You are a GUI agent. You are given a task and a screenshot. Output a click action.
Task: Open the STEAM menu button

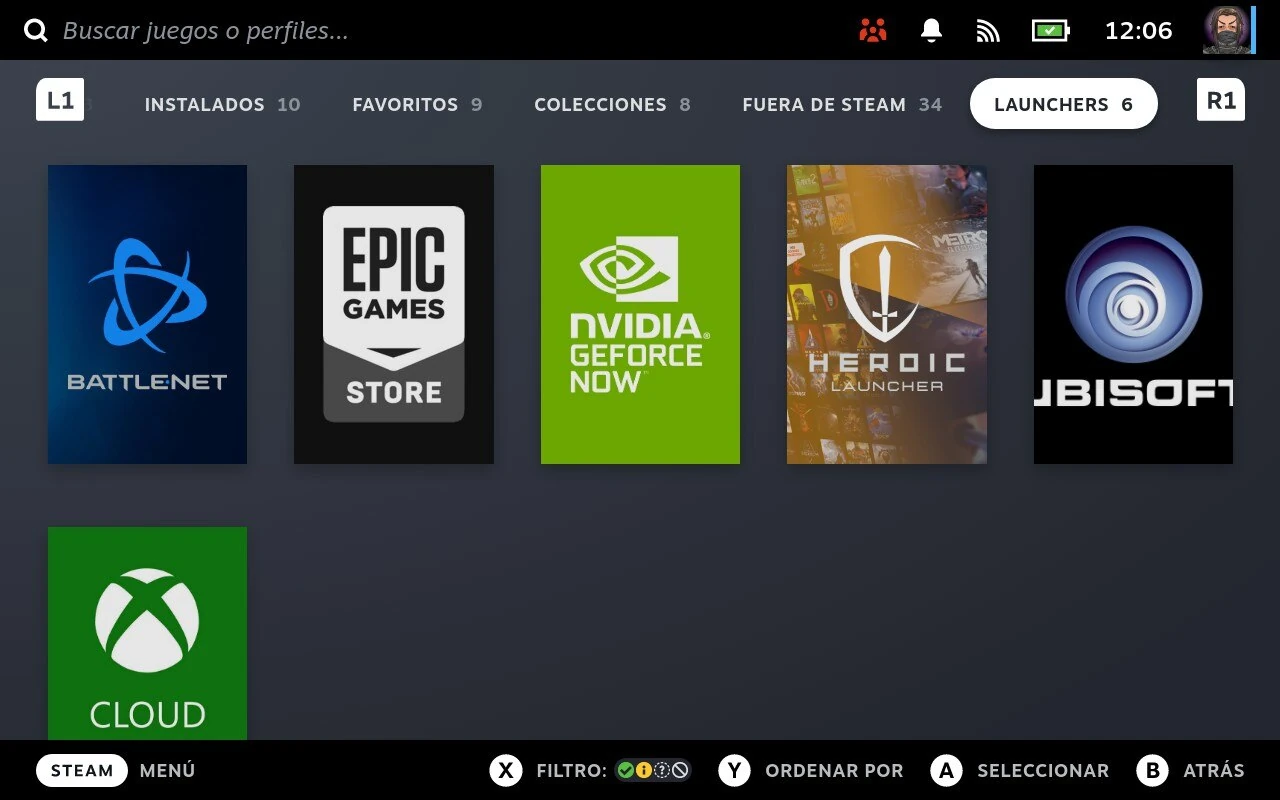[81, 770]
